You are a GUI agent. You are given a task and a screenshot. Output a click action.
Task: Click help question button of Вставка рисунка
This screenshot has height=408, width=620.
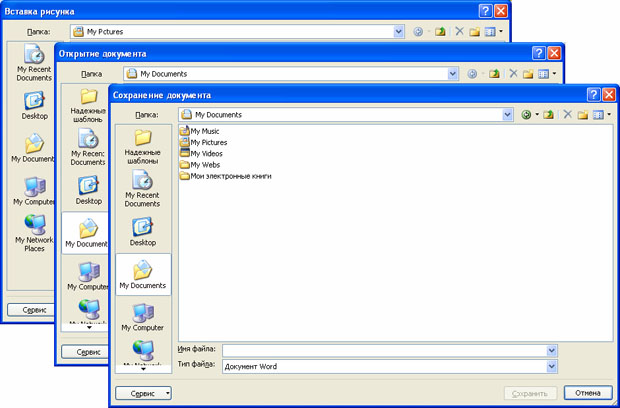[x=486, y=11]
